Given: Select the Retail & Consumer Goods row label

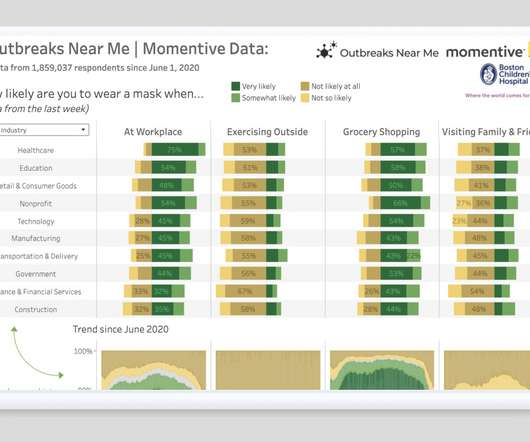Looking at the screenshot, I should tap(39, 186).
